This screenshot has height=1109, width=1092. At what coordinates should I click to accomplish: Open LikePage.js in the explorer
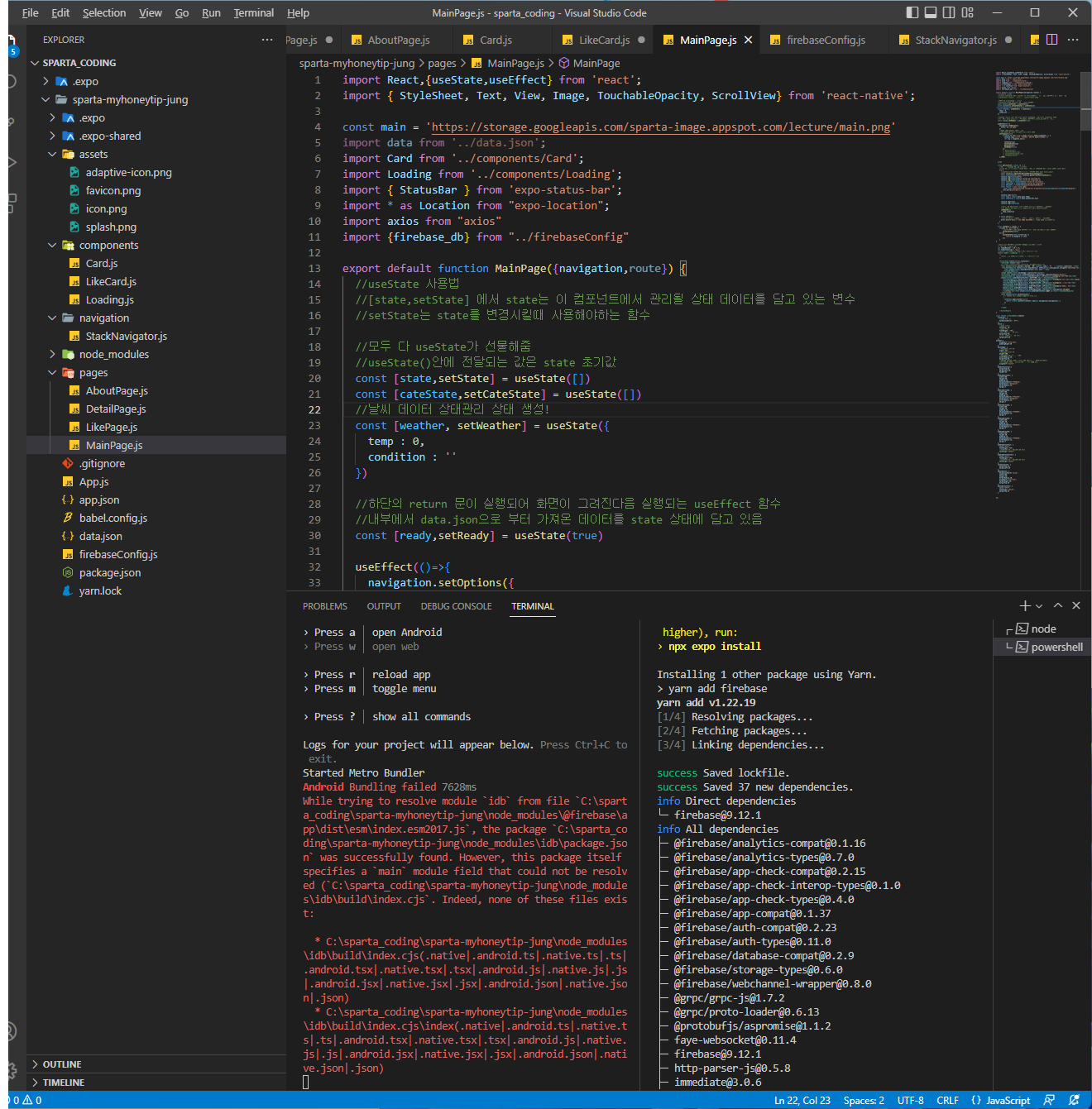pos(112,428)
